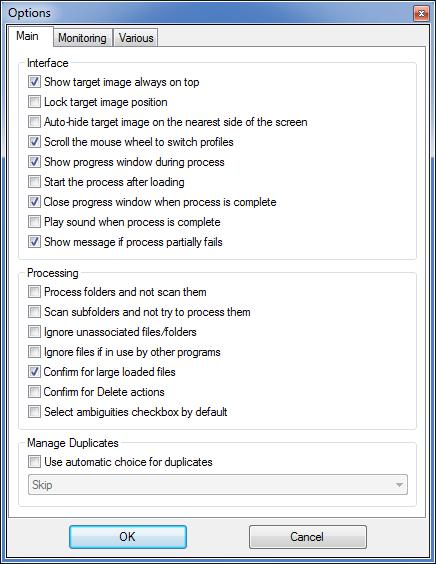Enable Play sound when process is complete
Image resolution: width=436 pixels, height=564 pixels.
[35, 222]
